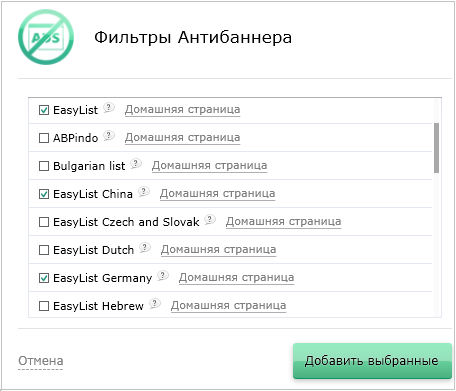The height and width of the screenshot is (391, 456).
Task: Click the Antibanner ADS logo icon
Action: tap(46, 37)
